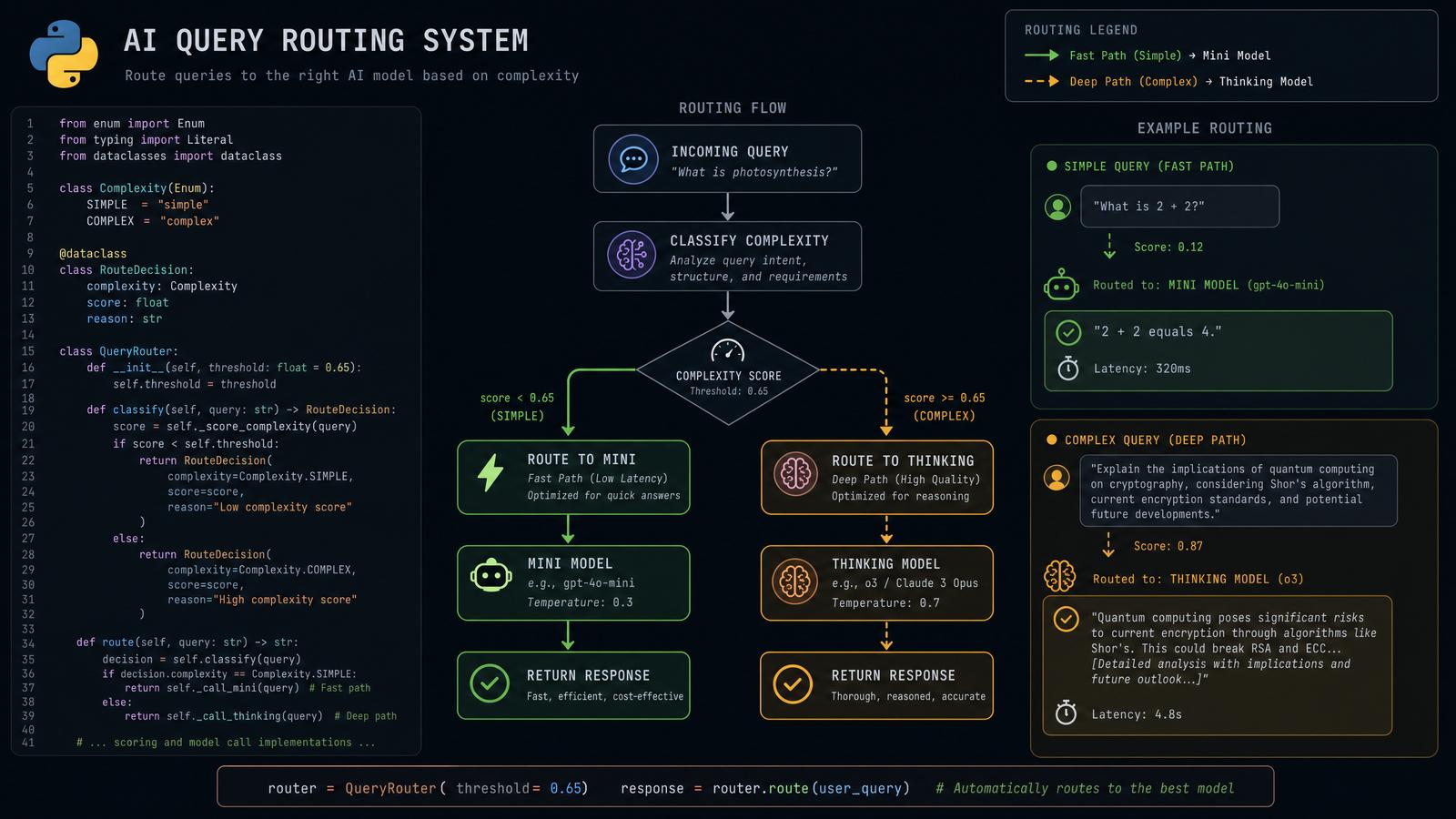Click the "What is 2 + 2?" query bubble
This screenshot has width=1456, height=819.
point(1179,207)
